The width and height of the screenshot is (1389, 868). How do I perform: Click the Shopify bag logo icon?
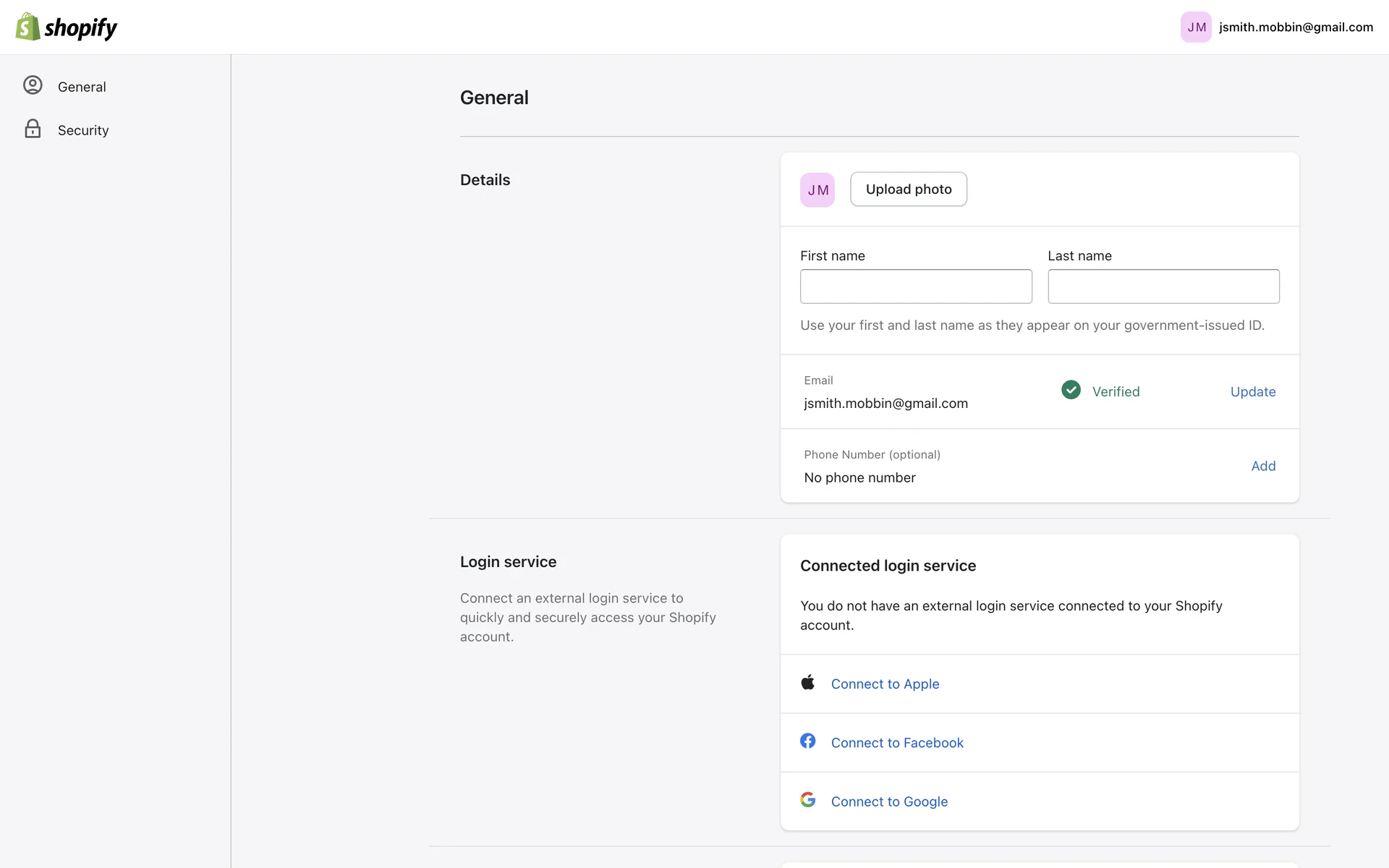pos(27,27)
